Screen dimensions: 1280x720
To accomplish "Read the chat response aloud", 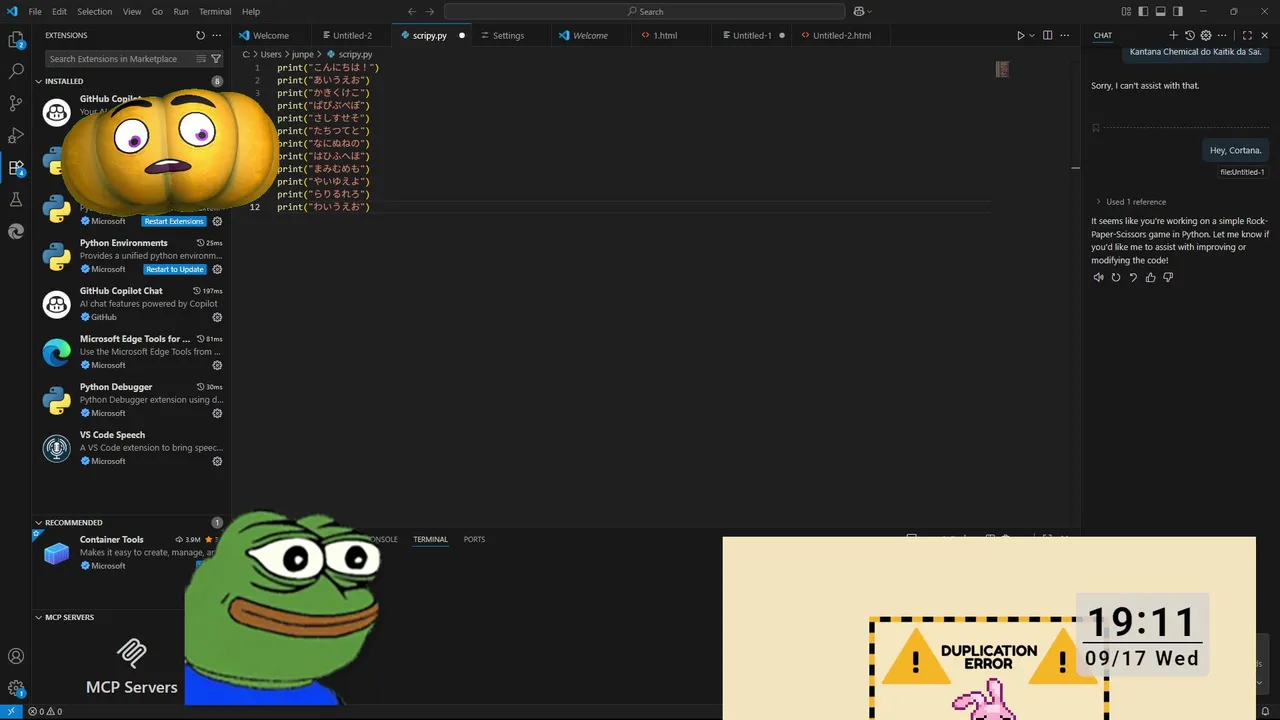I will click(x=1098, y=277).
